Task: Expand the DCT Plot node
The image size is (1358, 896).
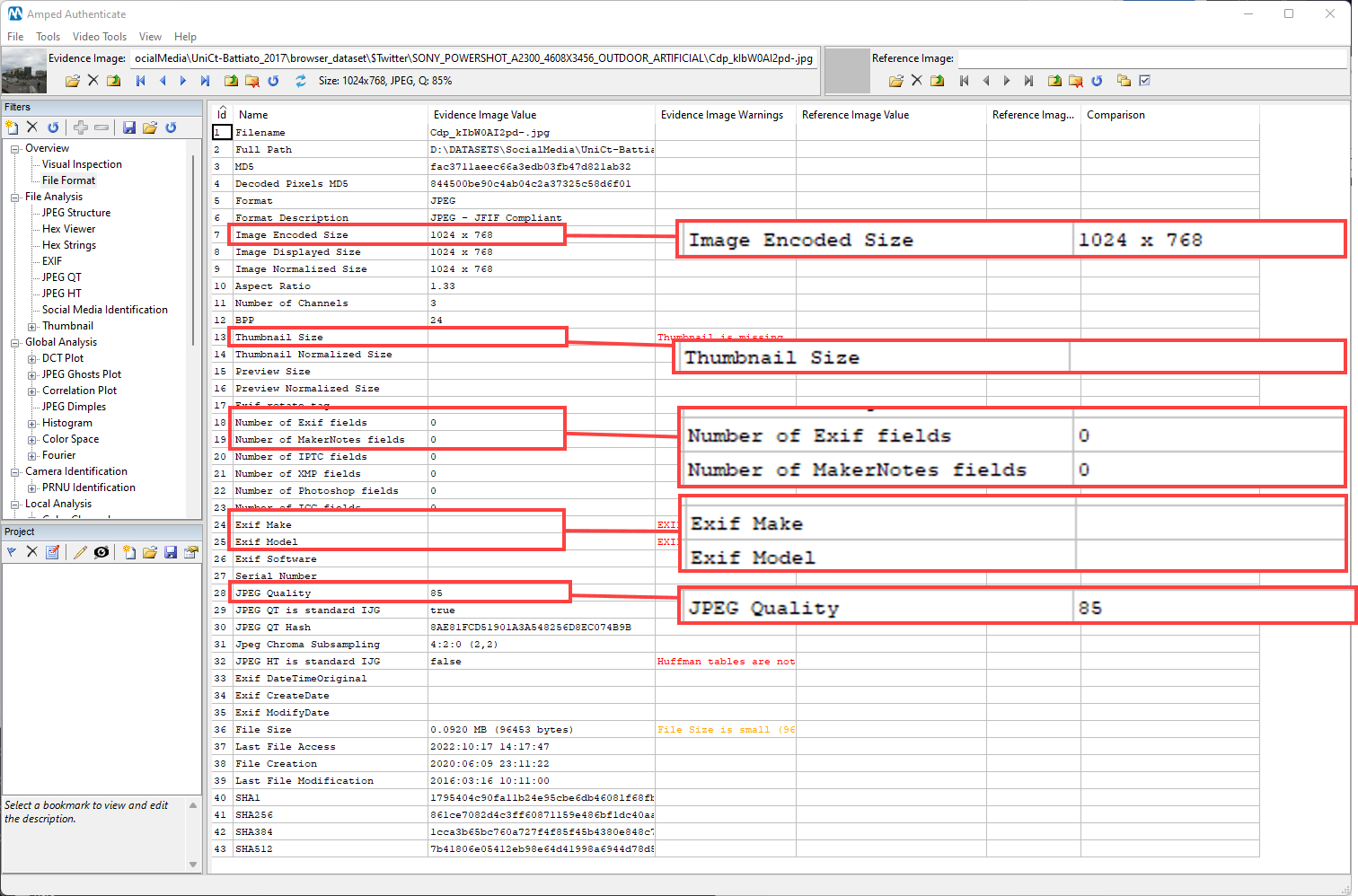Action: coord(32,357)
